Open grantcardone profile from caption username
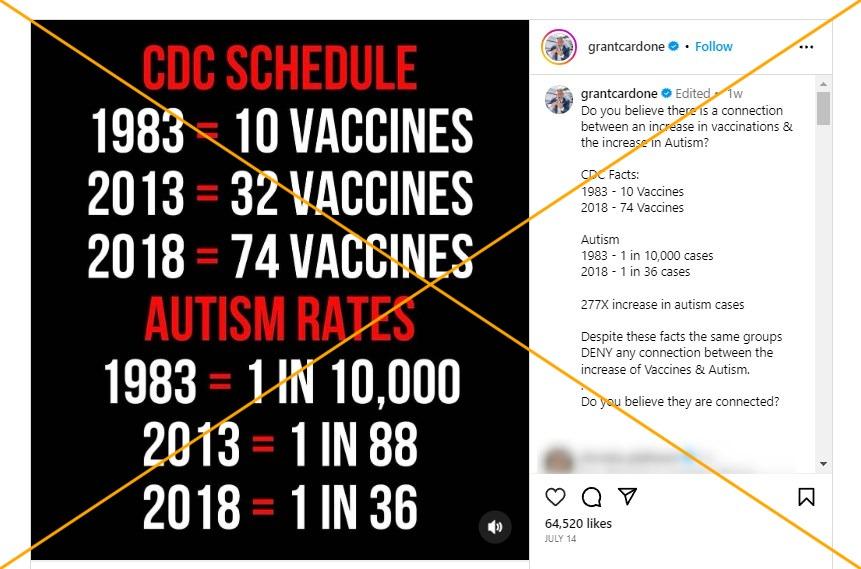The height and width of the screenshot is (569, 861). coord(619,93)
